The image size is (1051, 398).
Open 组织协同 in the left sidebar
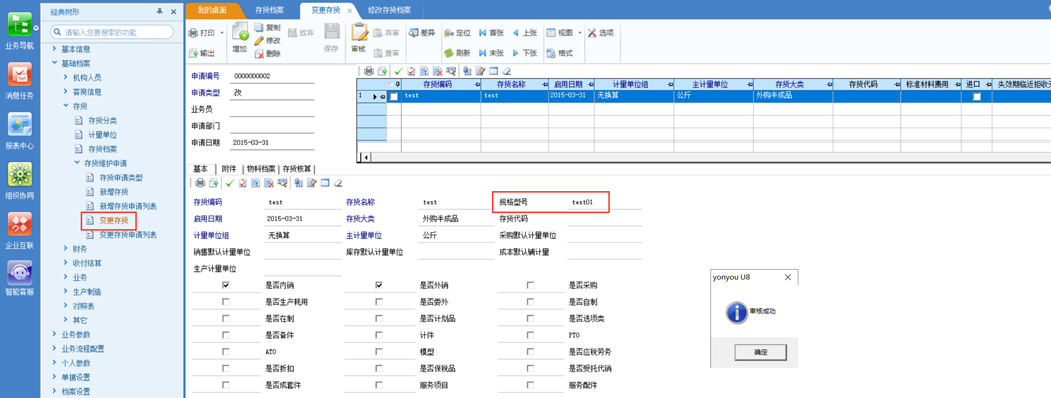click(20, 180)
